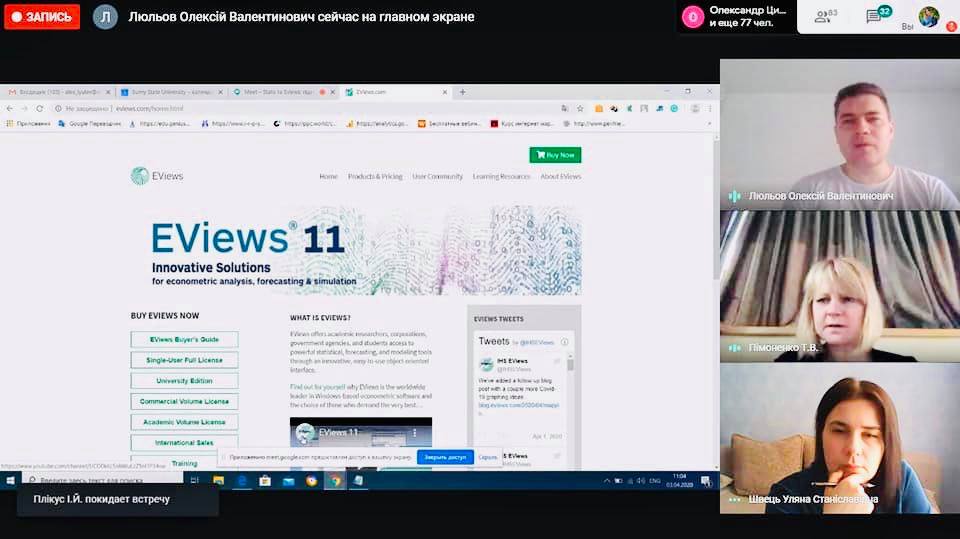The width and height of the screenshot is (960, 539).
Task: Play the EViews 11 video
Action: 361,443
